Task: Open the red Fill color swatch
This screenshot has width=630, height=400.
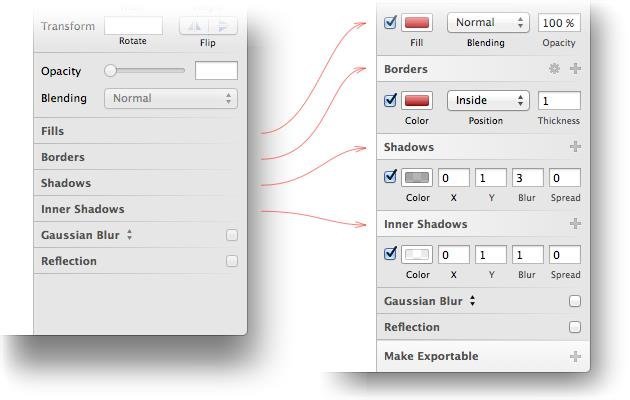Action: (x=417, y=22)
